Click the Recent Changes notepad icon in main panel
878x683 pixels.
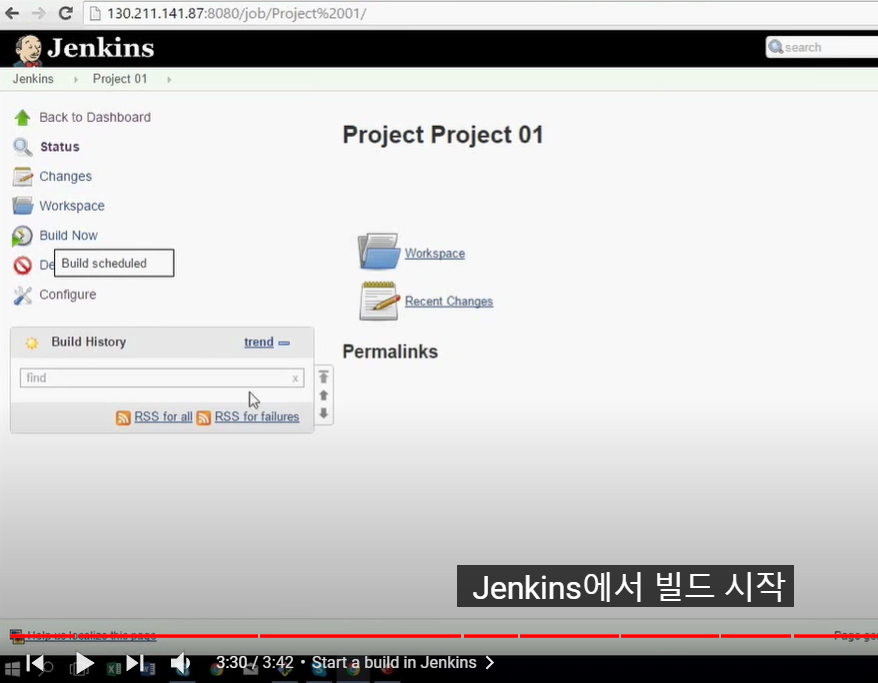click(x=379, y=301)
